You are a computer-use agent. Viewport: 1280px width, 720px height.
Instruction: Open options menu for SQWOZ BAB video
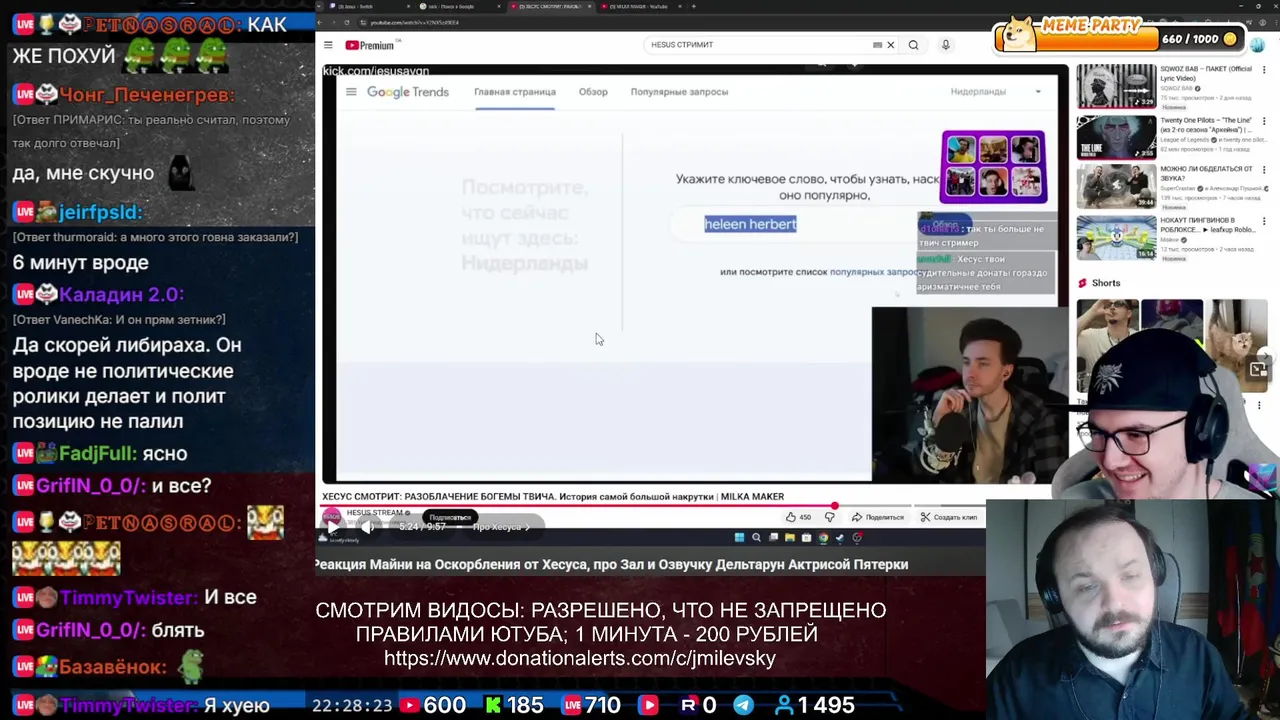[1266, 72]
